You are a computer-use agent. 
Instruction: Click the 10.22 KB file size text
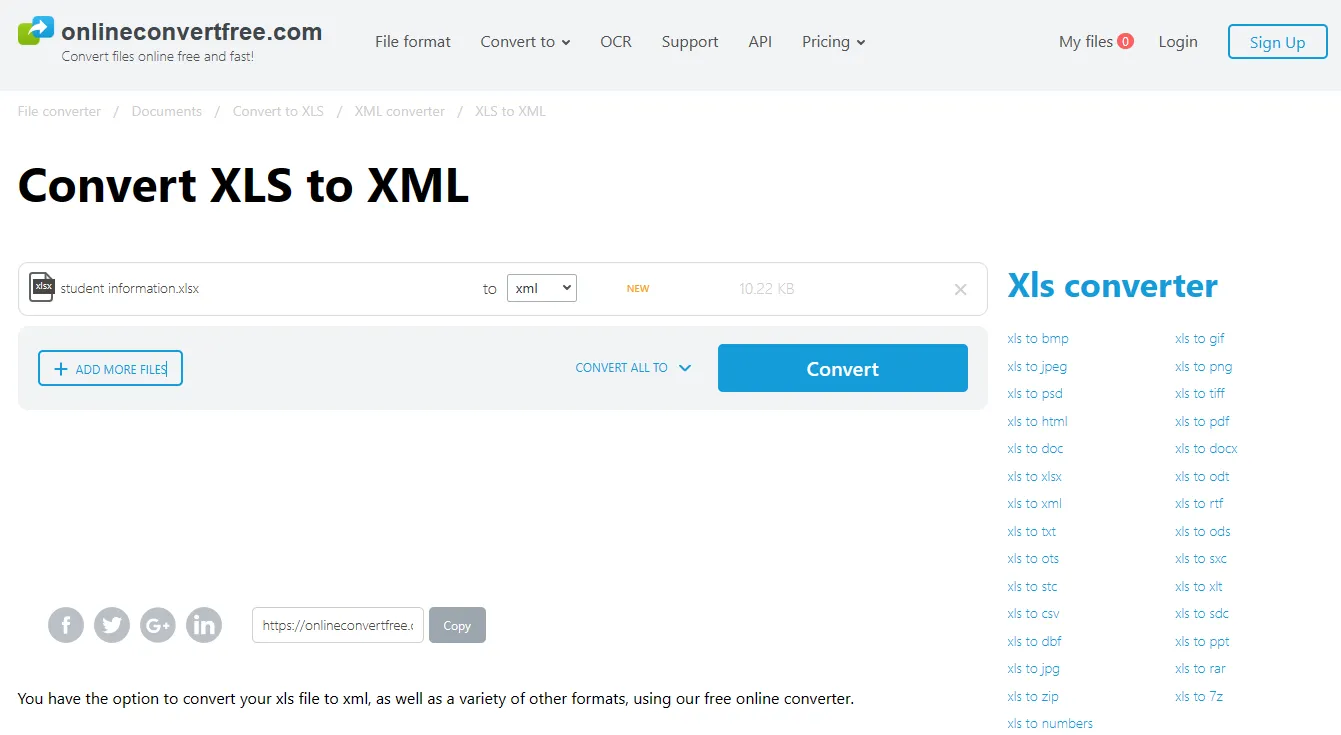(767, 288)
